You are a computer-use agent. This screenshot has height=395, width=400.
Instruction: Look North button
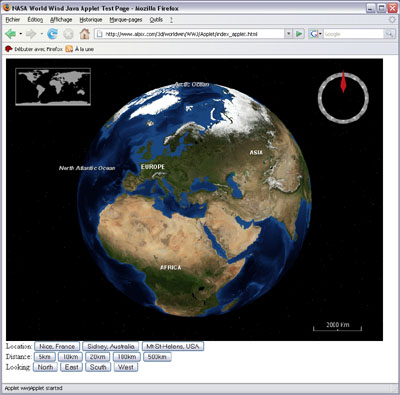pos(45,367)
